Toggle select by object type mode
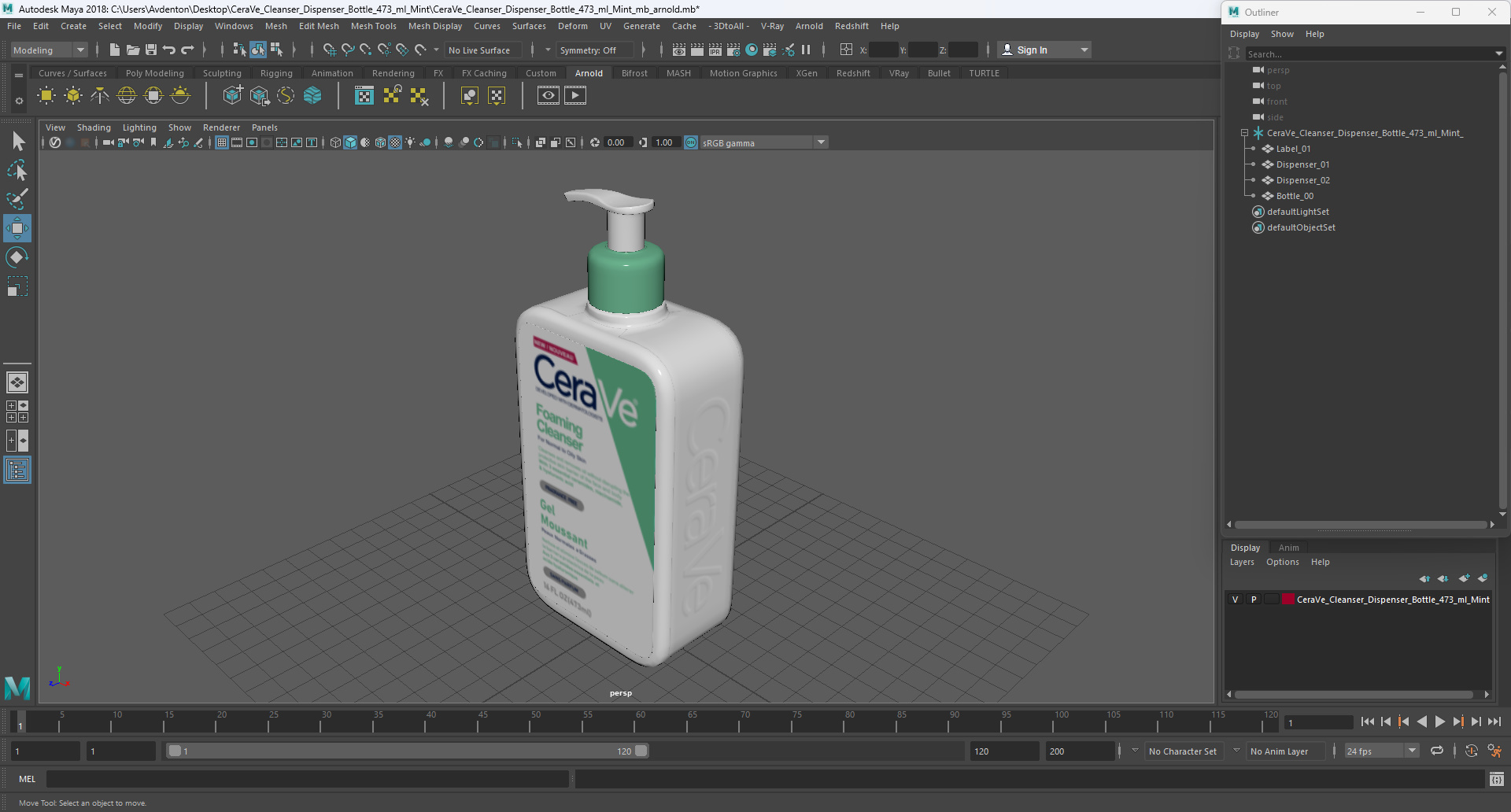The image size is (1511, 812). [258, 50]
